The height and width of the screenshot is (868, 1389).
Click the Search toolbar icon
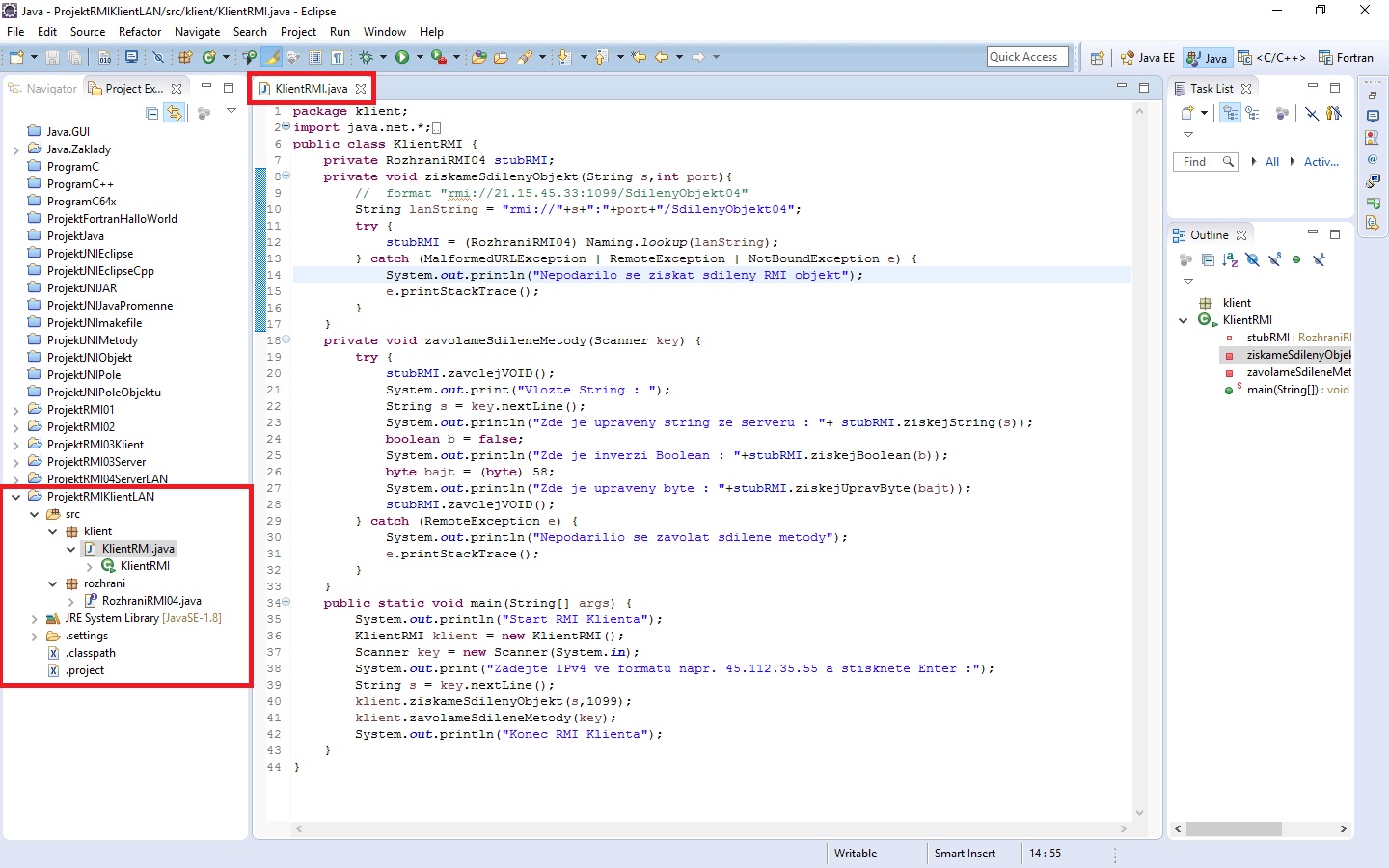[527, 57]
